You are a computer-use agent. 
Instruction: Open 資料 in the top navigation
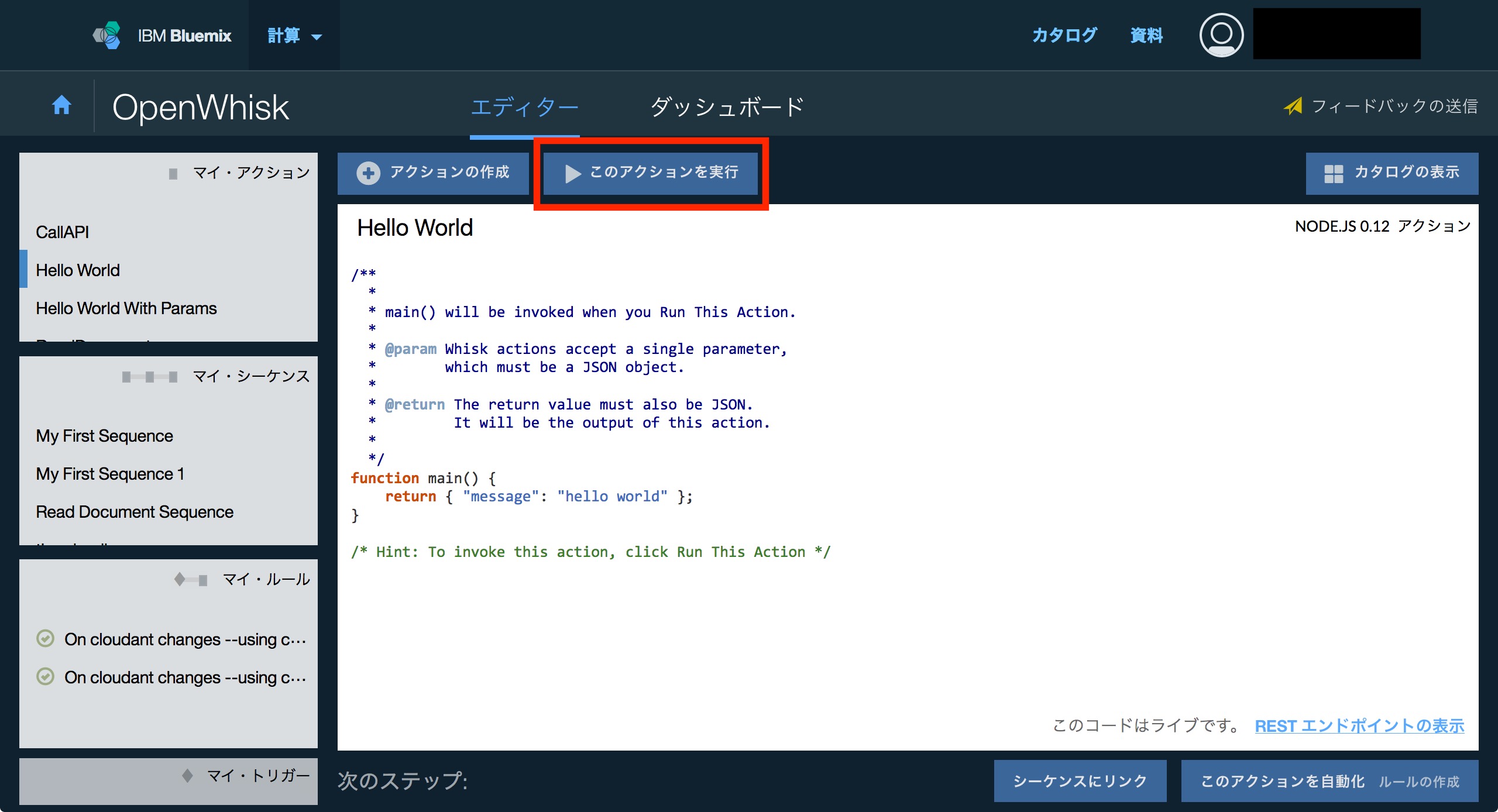(x=1146, y=35)
